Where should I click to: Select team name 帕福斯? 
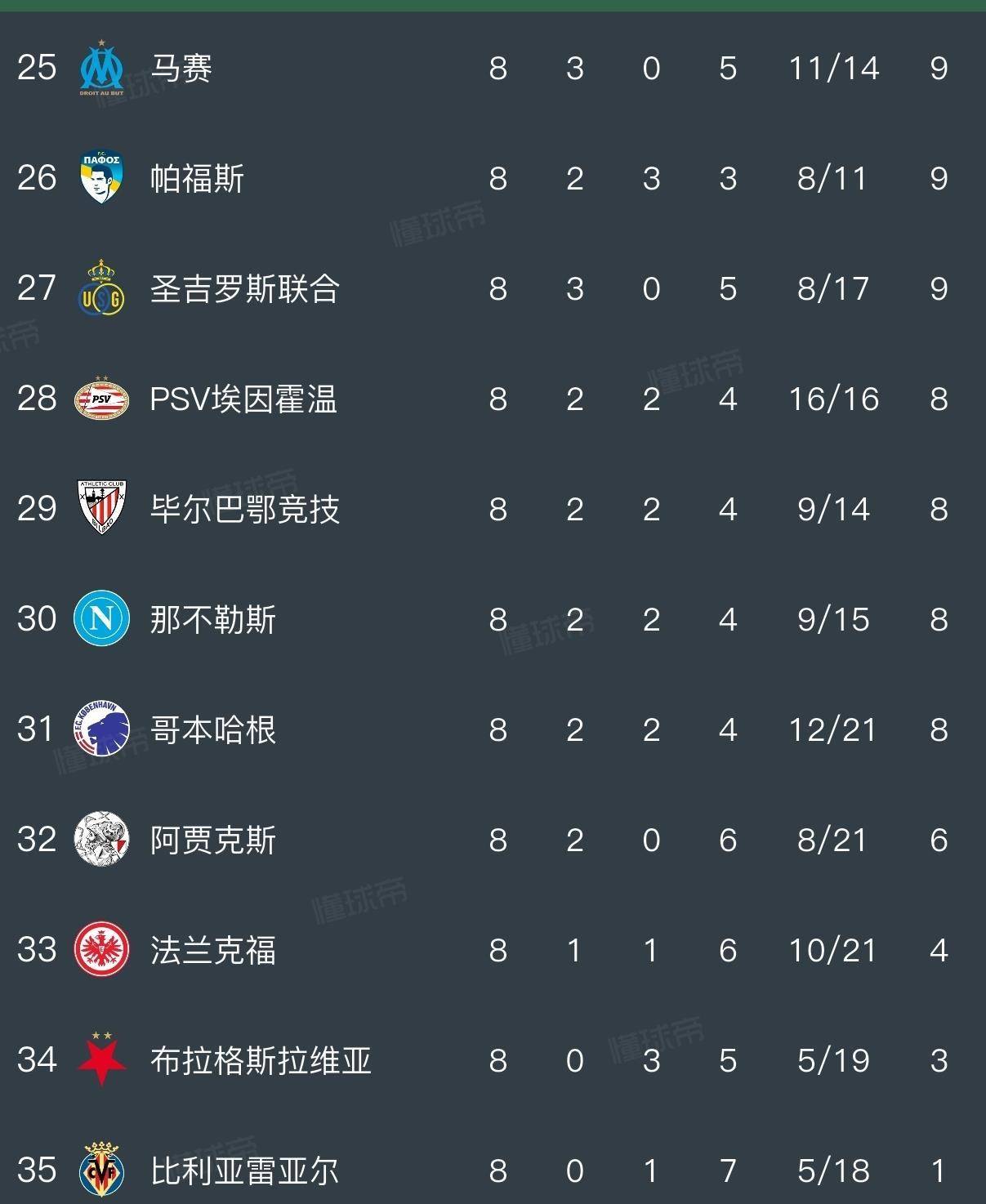[x=197, y=178]
